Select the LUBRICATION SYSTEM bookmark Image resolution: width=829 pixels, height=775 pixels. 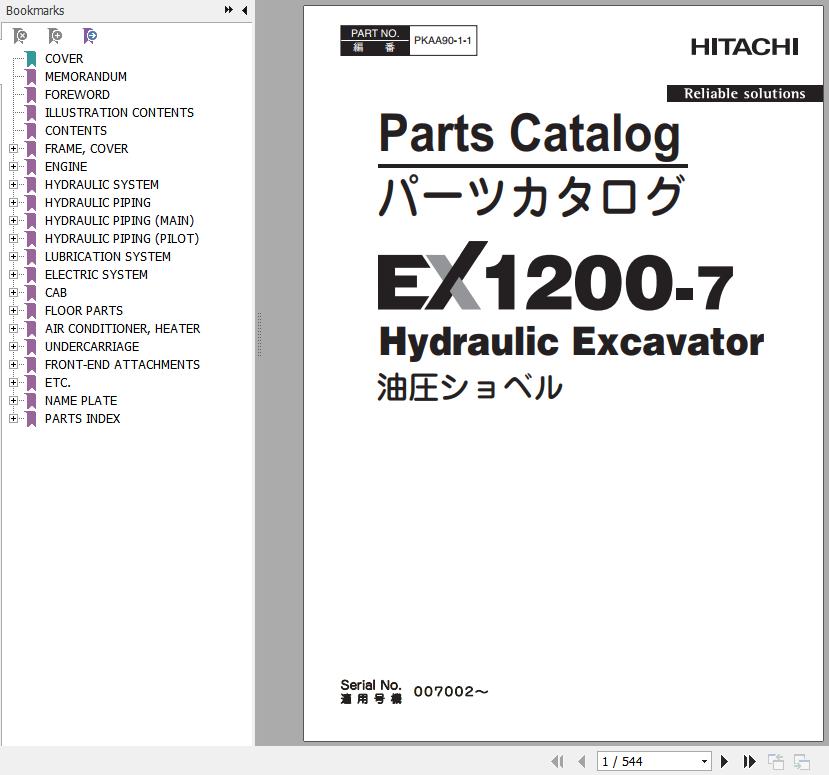(107, 256)
